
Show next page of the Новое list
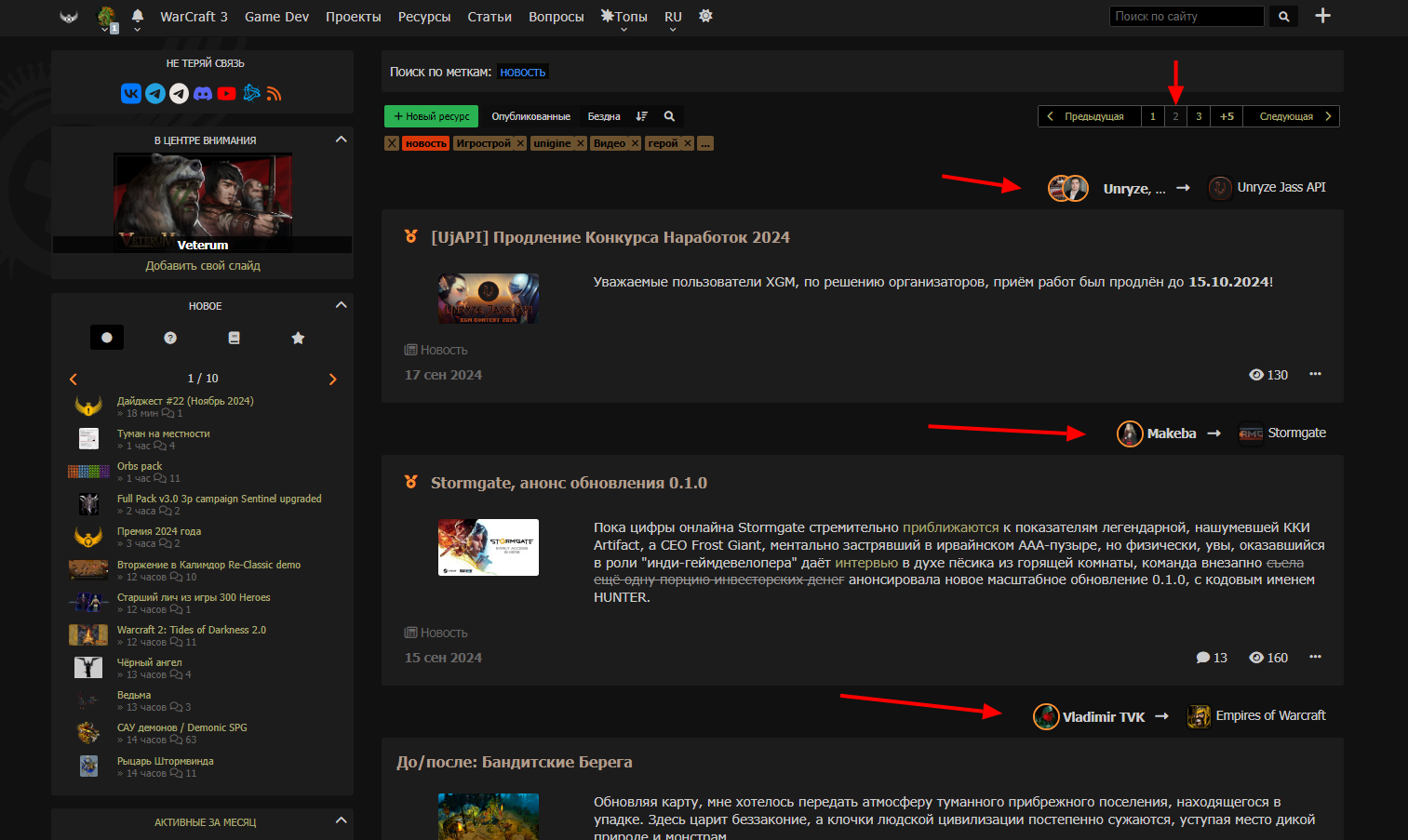click(333, 379)
